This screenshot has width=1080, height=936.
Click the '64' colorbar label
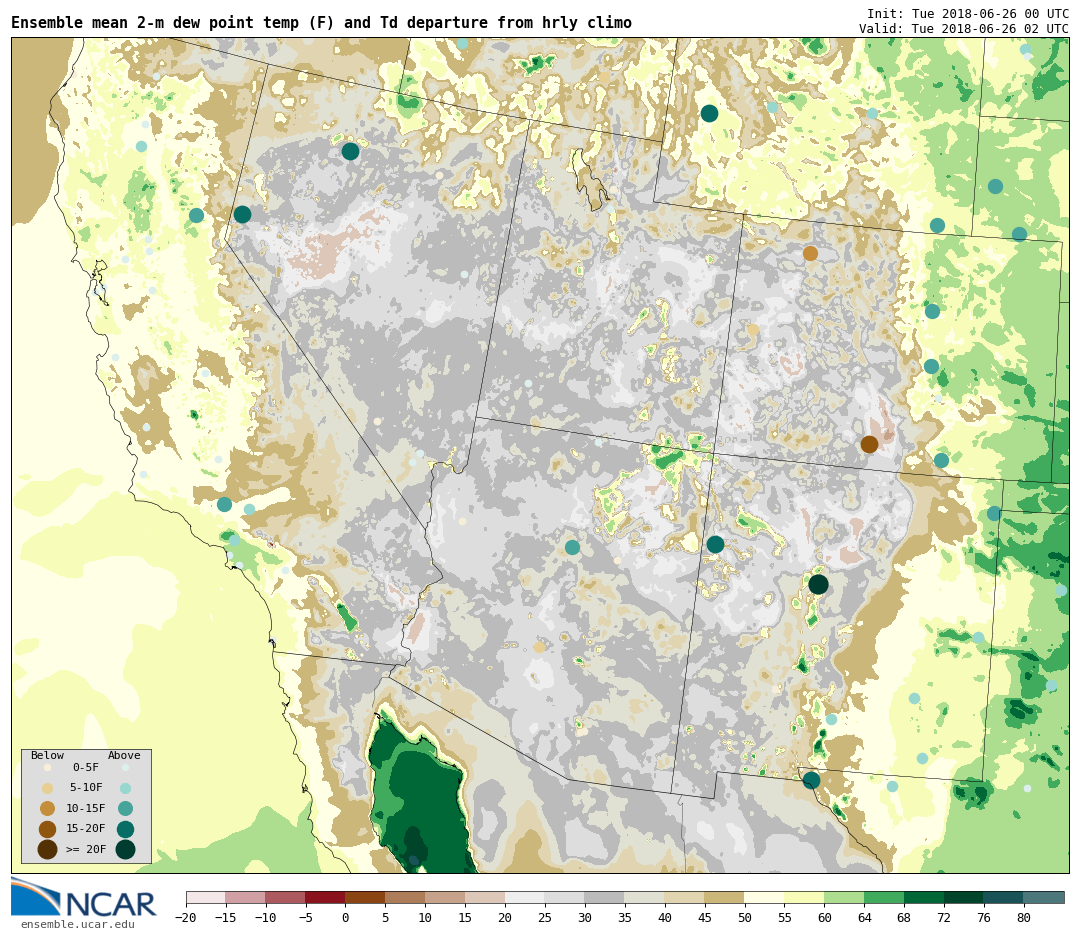coord(864,917)
